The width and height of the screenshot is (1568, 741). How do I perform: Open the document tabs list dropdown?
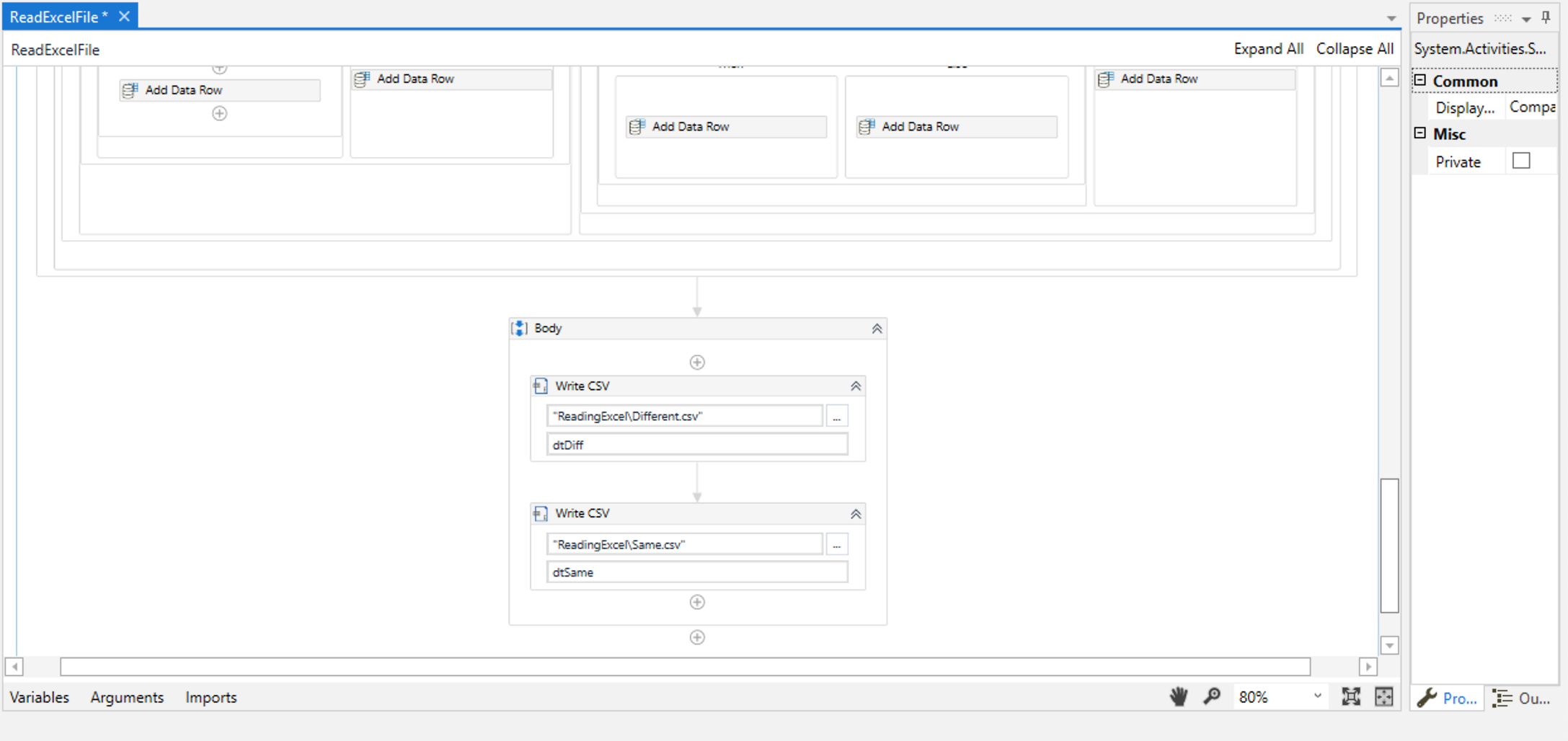coord(1391,18)
